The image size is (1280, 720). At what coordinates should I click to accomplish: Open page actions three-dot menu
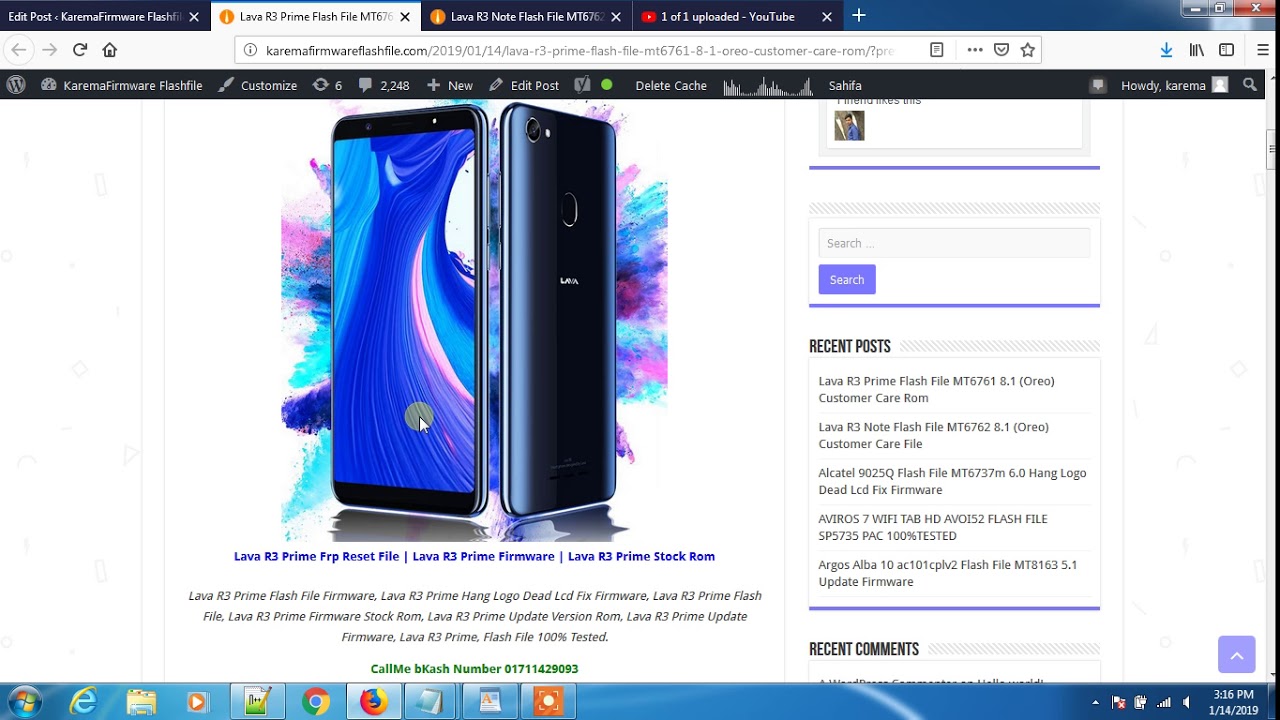click(x=975, y=50)
